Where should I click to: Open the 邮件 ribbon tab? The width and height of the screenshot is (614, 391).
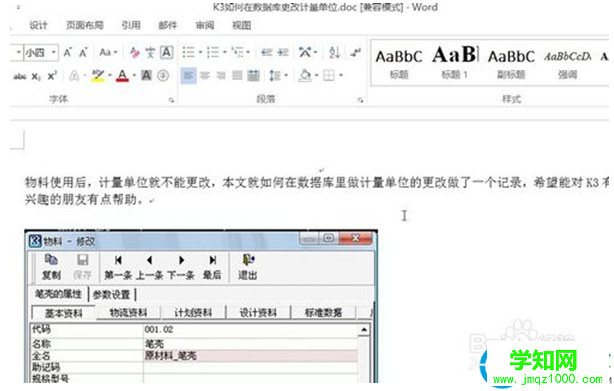pos(168,25)
